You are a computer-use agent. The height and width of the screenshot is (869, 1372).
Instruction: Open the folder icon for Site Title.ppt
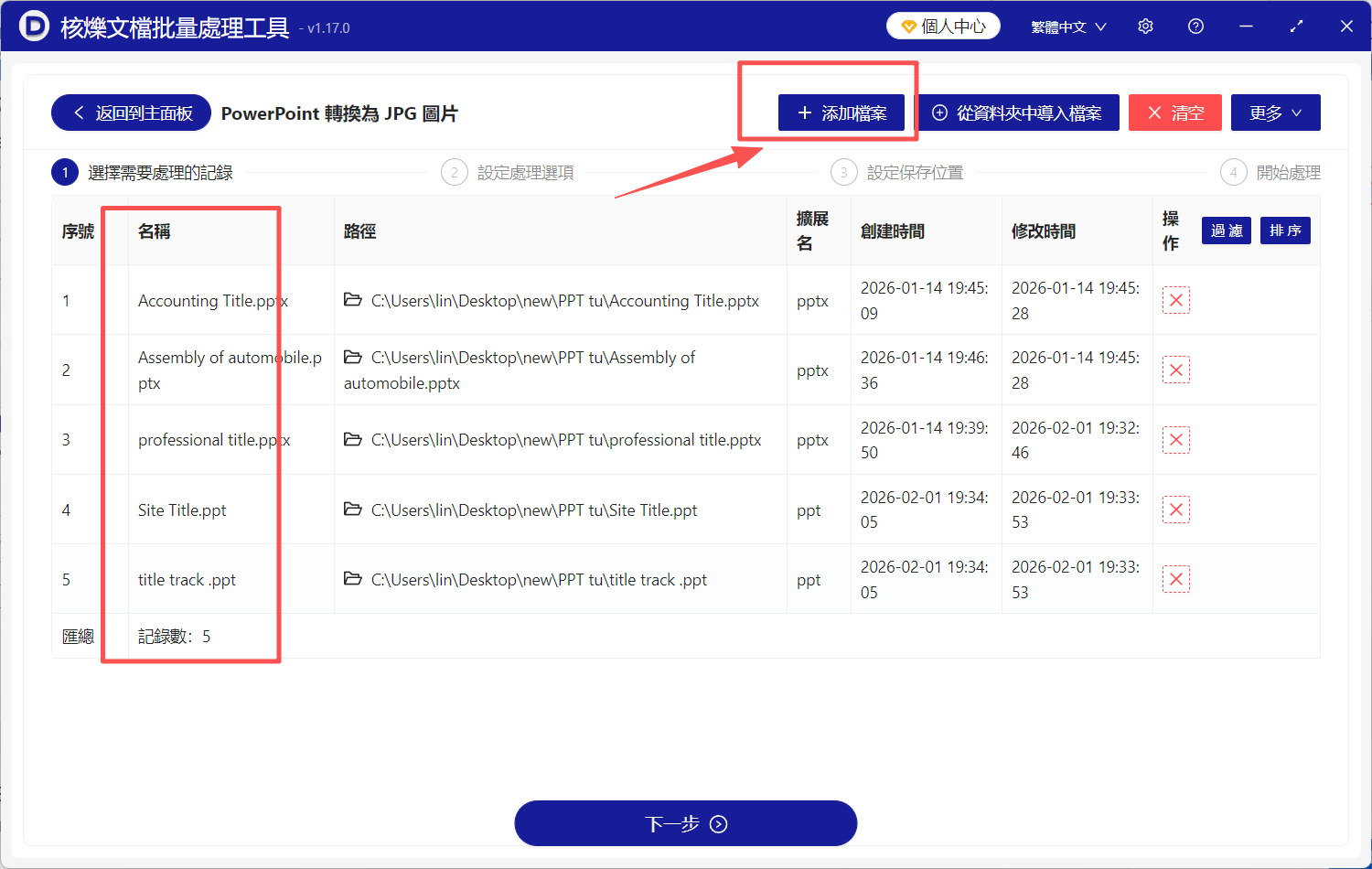click(x=353, y=510)
